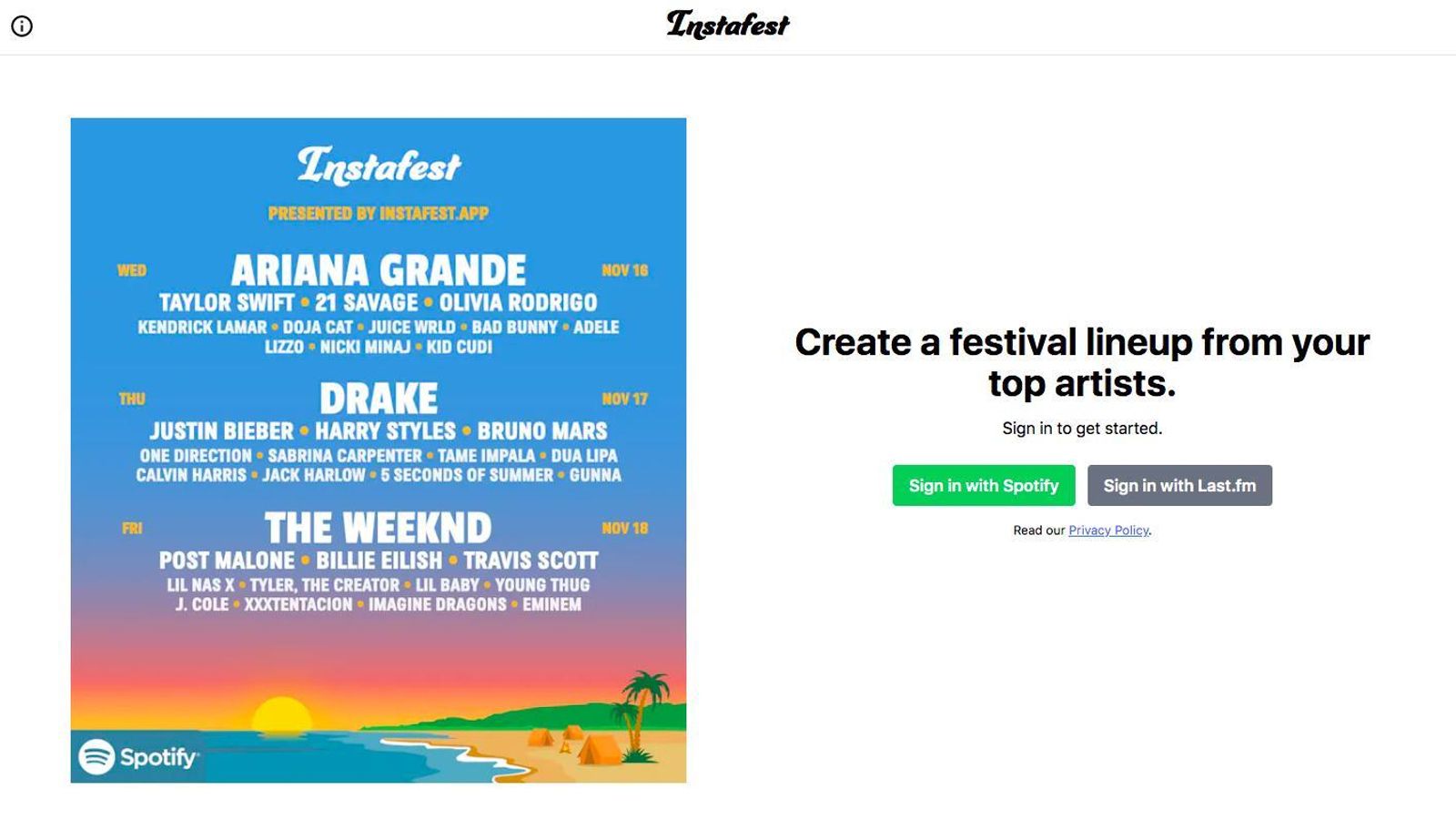Click the Instafest script logo on the poster
The height and width of the screenshot is (819, 1456).
379,167
